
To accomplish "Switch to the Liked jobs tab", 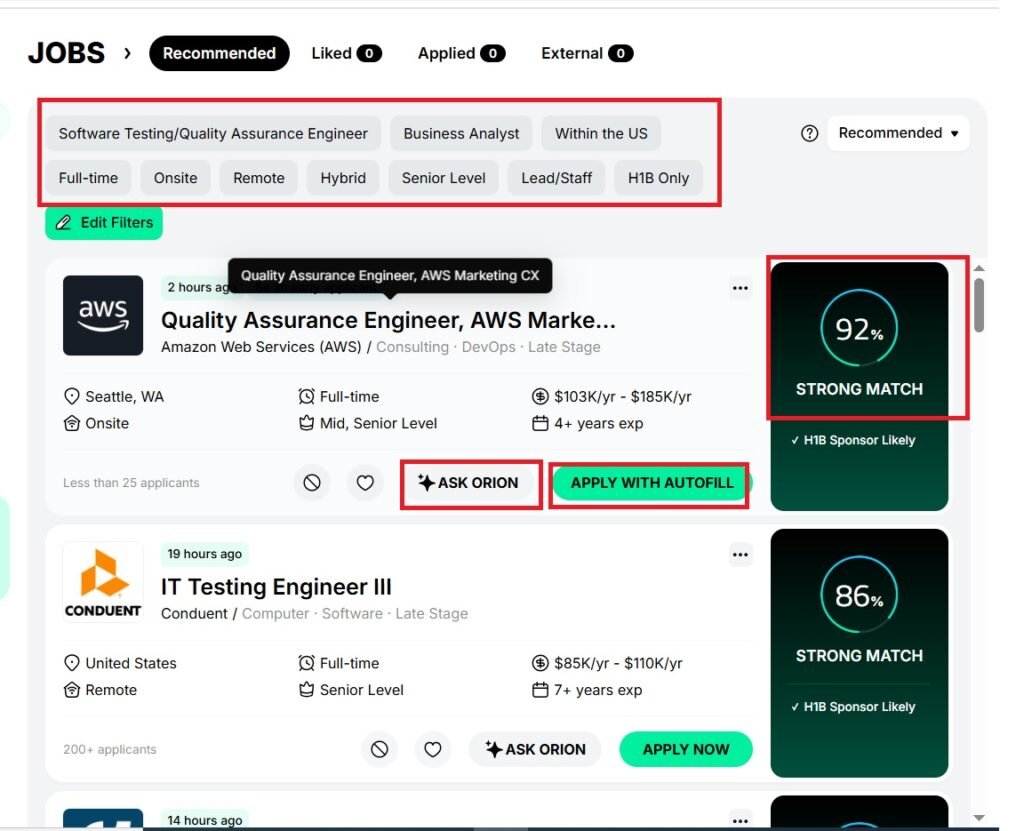I will [346, 53].
